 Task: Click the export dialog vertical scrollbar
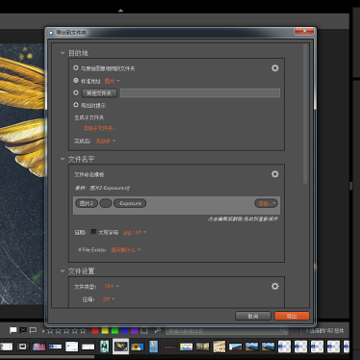pos(305,113)
